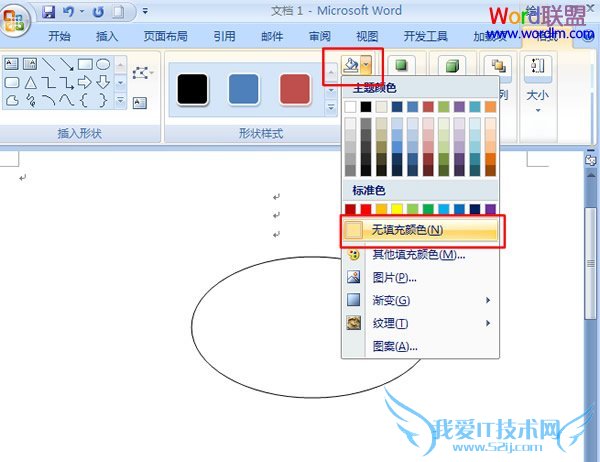Open the 3-D effects button
The image size is (600, 462).
(453, 66)
